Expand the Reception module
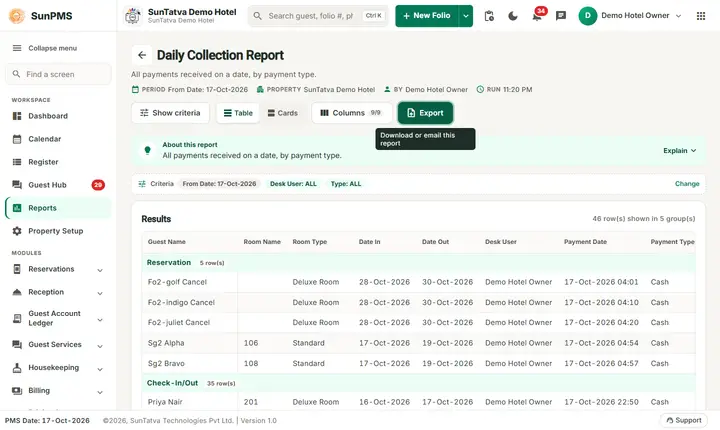720x430 pixels. point(58,292)
